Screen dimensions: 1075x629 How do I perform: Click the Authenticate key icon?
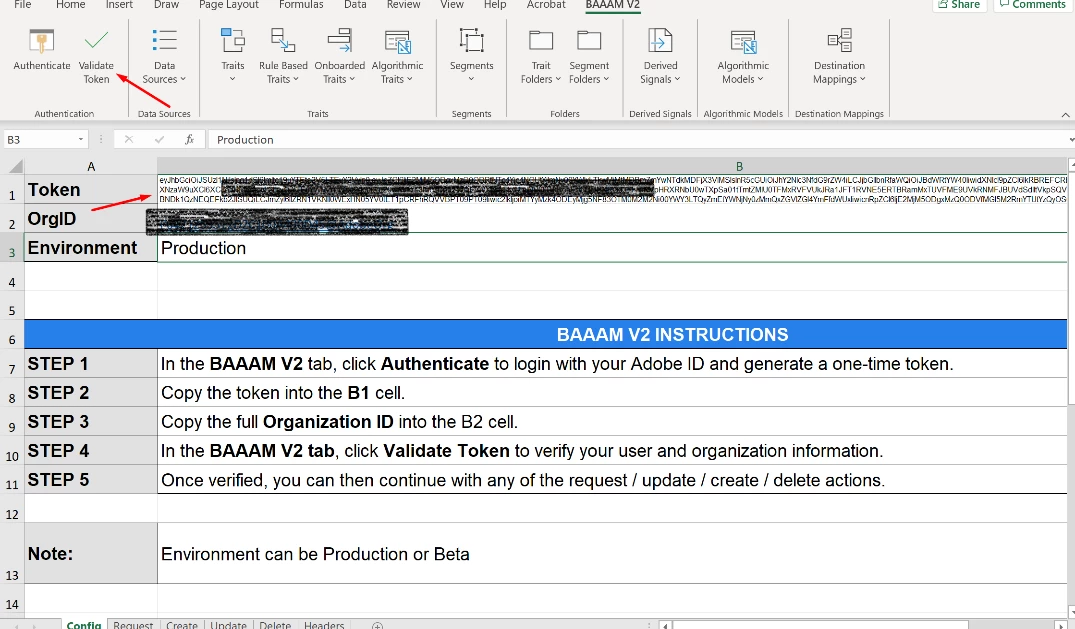click(42, 41)
